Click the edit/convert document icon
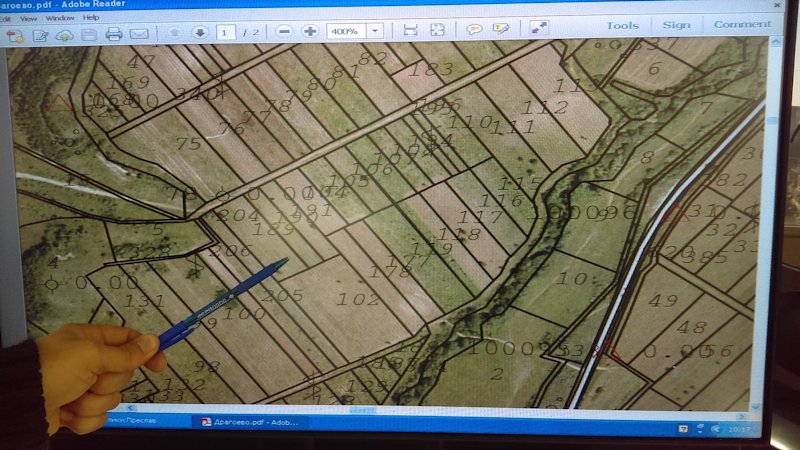The width and height of the screenshot is (800, 450). [x=40, y=35]
